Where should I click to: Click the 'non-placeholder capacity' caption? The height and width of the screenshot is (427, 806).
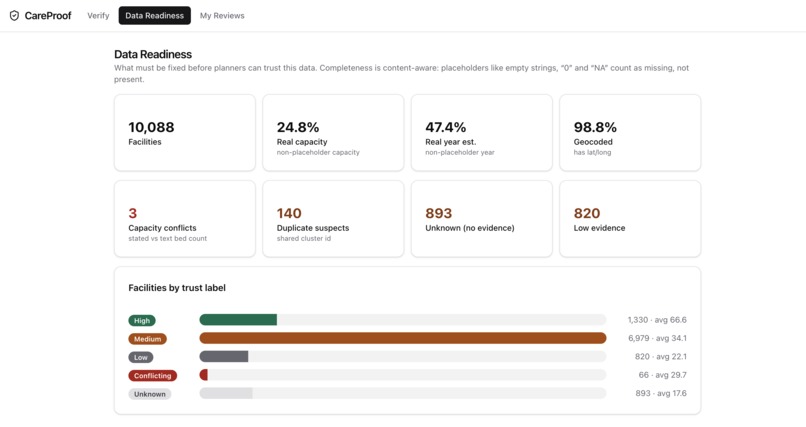point(318,152)
